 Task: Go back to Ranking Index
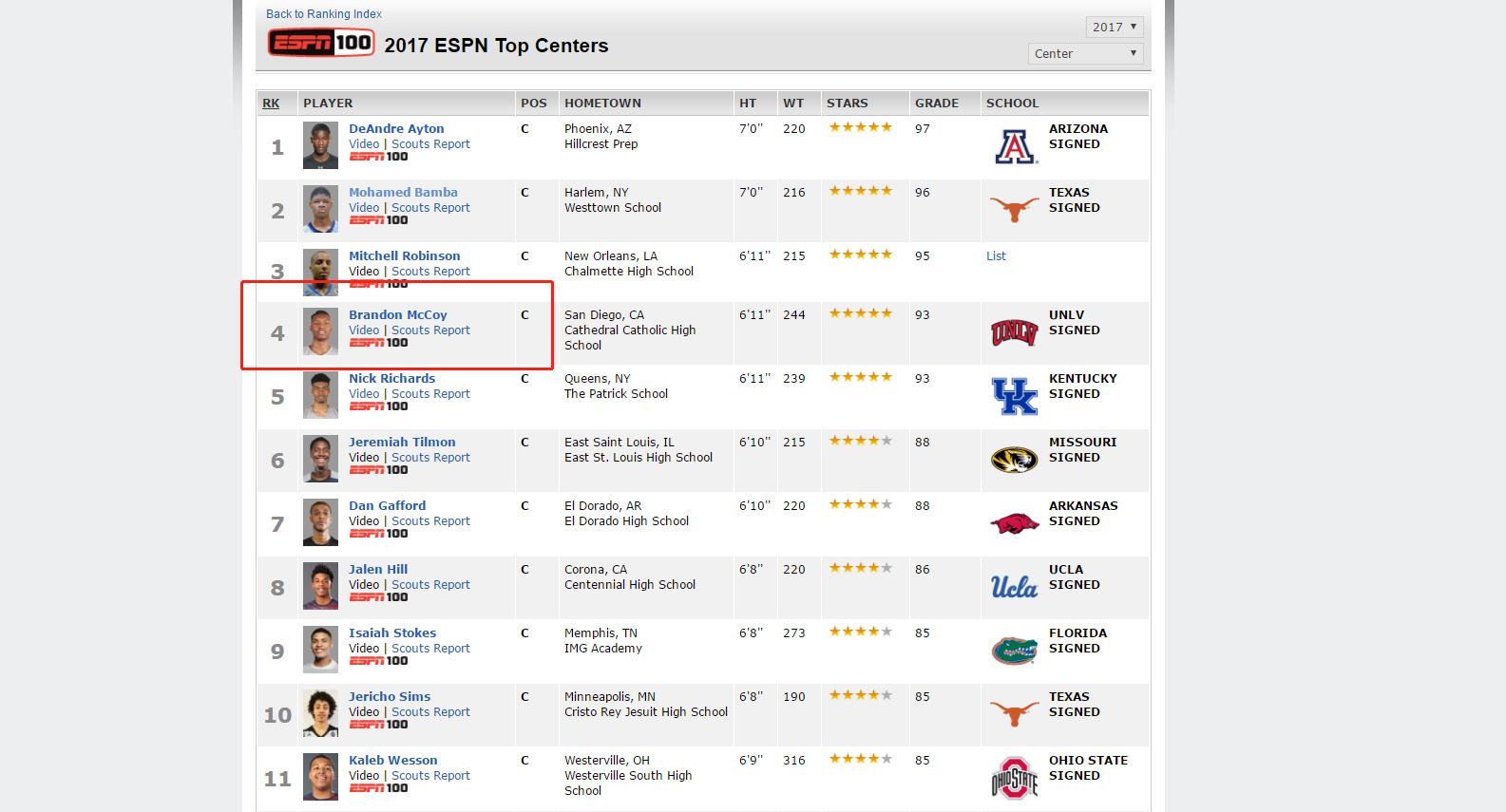coord(323,13)
